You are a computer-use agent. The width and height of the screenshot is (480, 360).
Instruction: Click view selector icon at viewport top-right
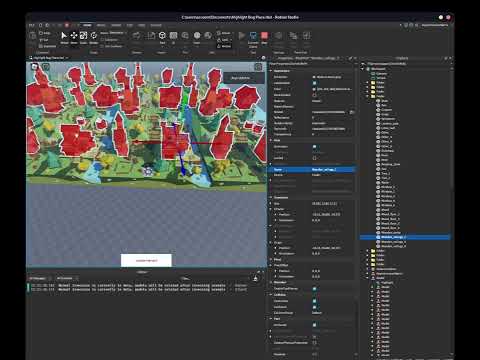tap(258, 67)
